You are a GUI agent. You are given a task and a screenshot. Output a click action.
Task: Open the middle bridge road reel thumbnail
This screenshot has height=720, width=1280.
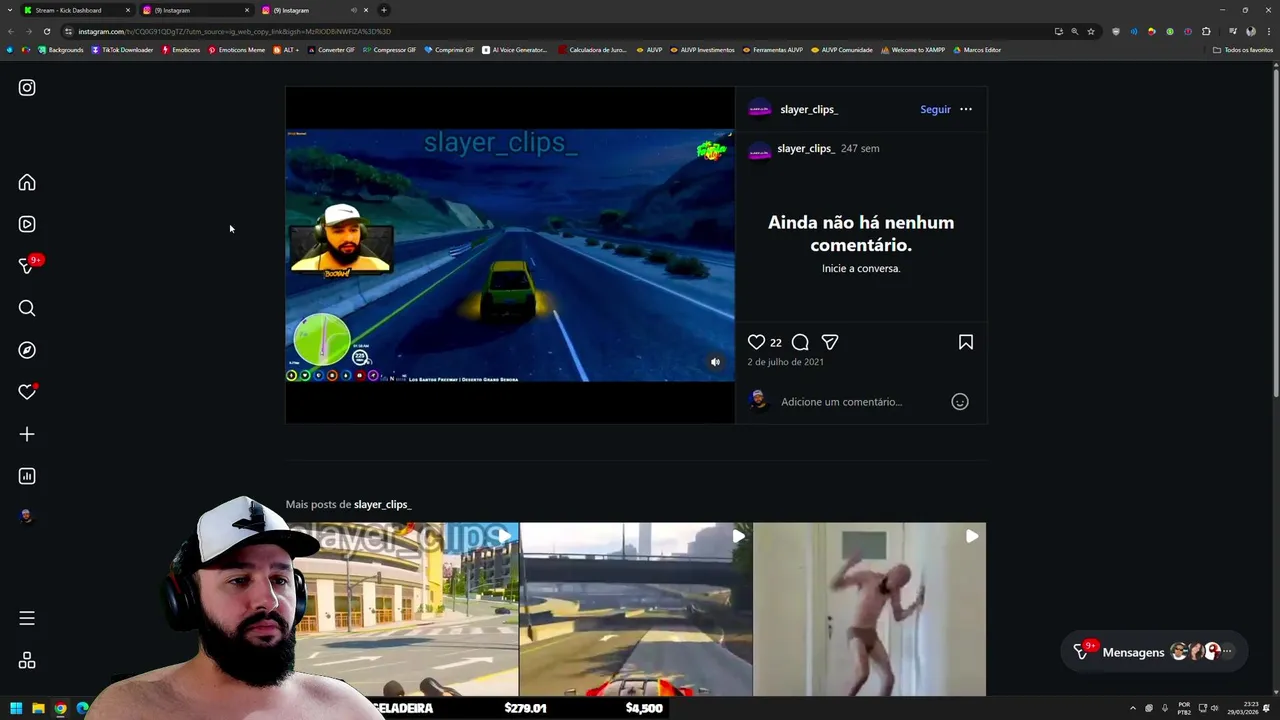pyautogui.click(x=636, y=609)
